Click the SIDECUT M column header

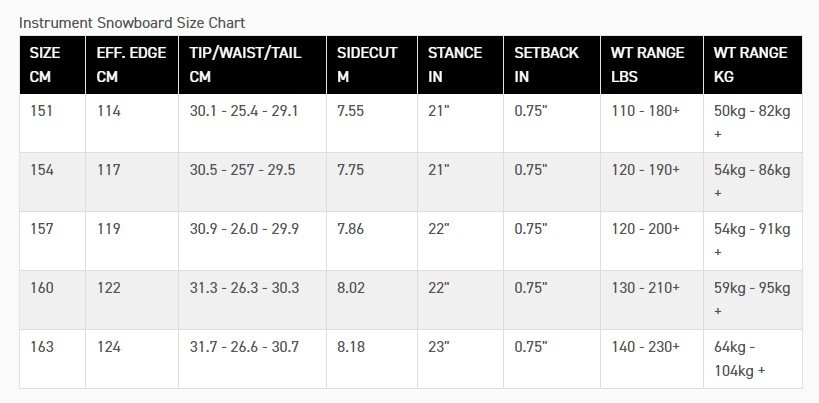372,65
